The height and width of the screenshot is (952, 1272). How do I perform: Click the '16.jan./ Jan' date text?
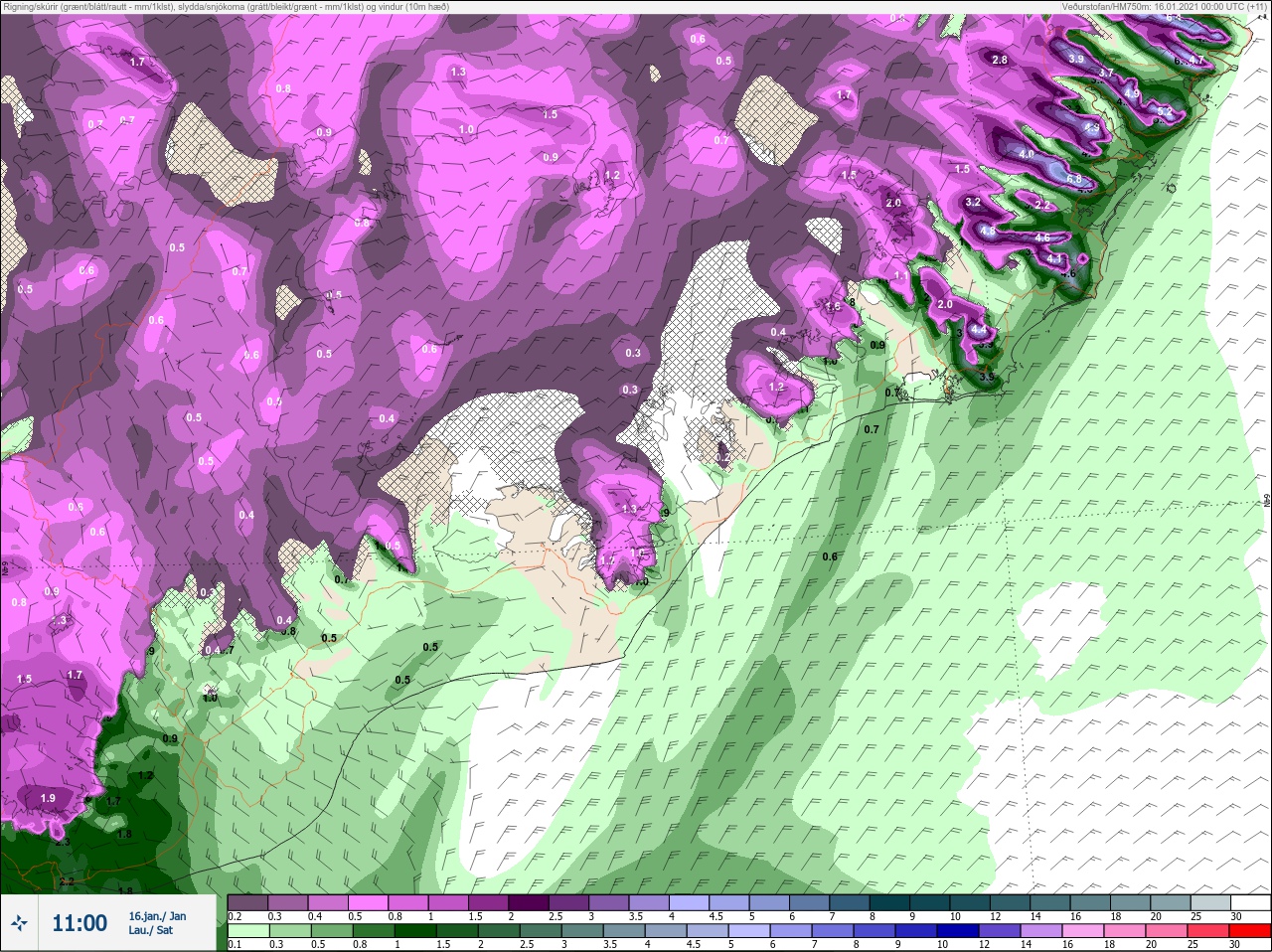click(x=157, y=916)
